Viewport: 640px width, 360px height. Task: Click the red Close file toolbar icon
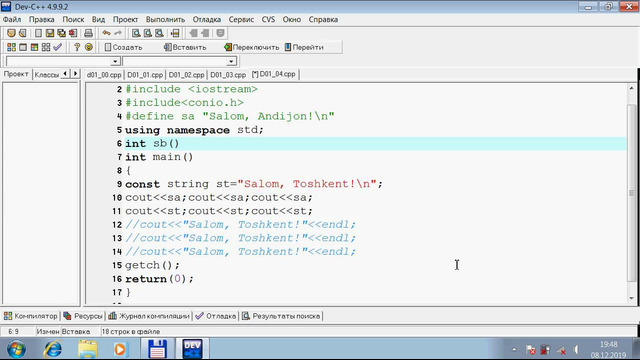coord(73,33)
